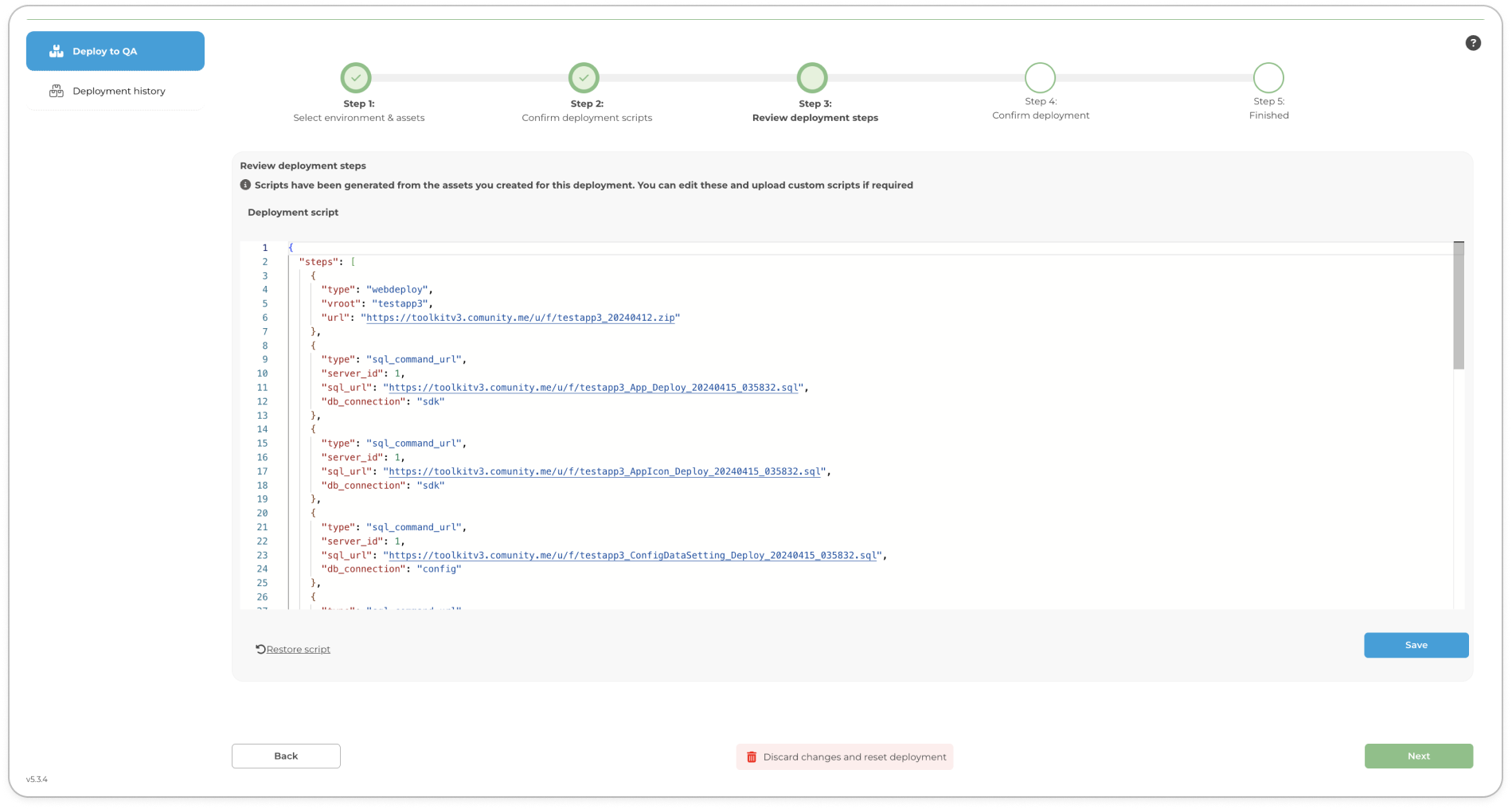Click the help question mark icon

[1472, 43]
